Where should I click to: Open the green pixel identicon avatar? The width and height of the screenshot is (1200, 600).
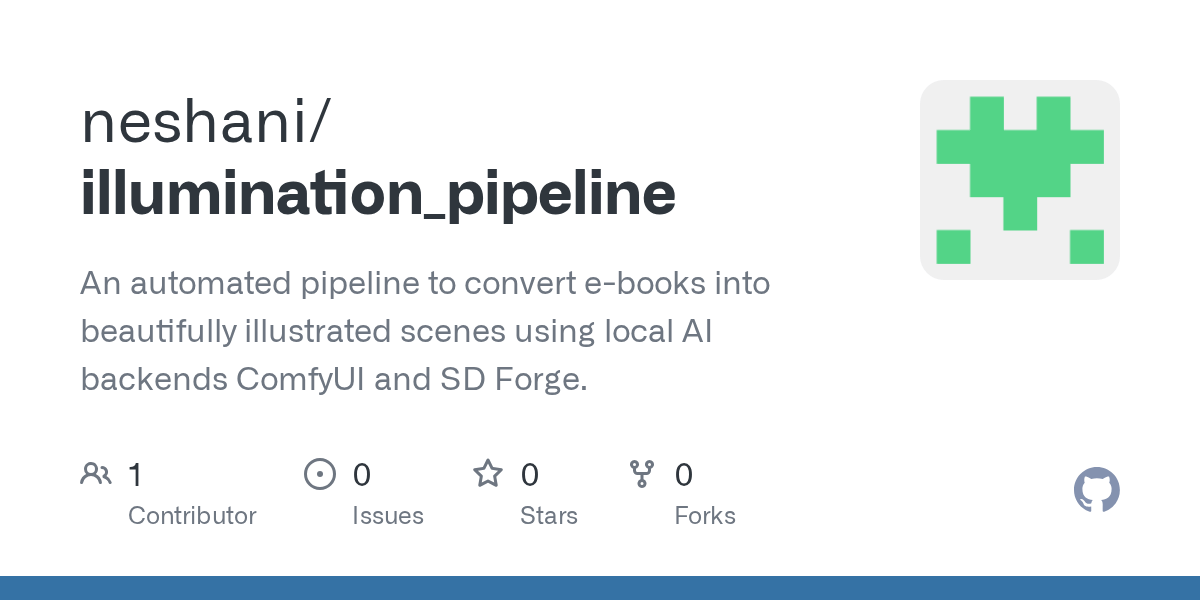(x=1020, y=180)
